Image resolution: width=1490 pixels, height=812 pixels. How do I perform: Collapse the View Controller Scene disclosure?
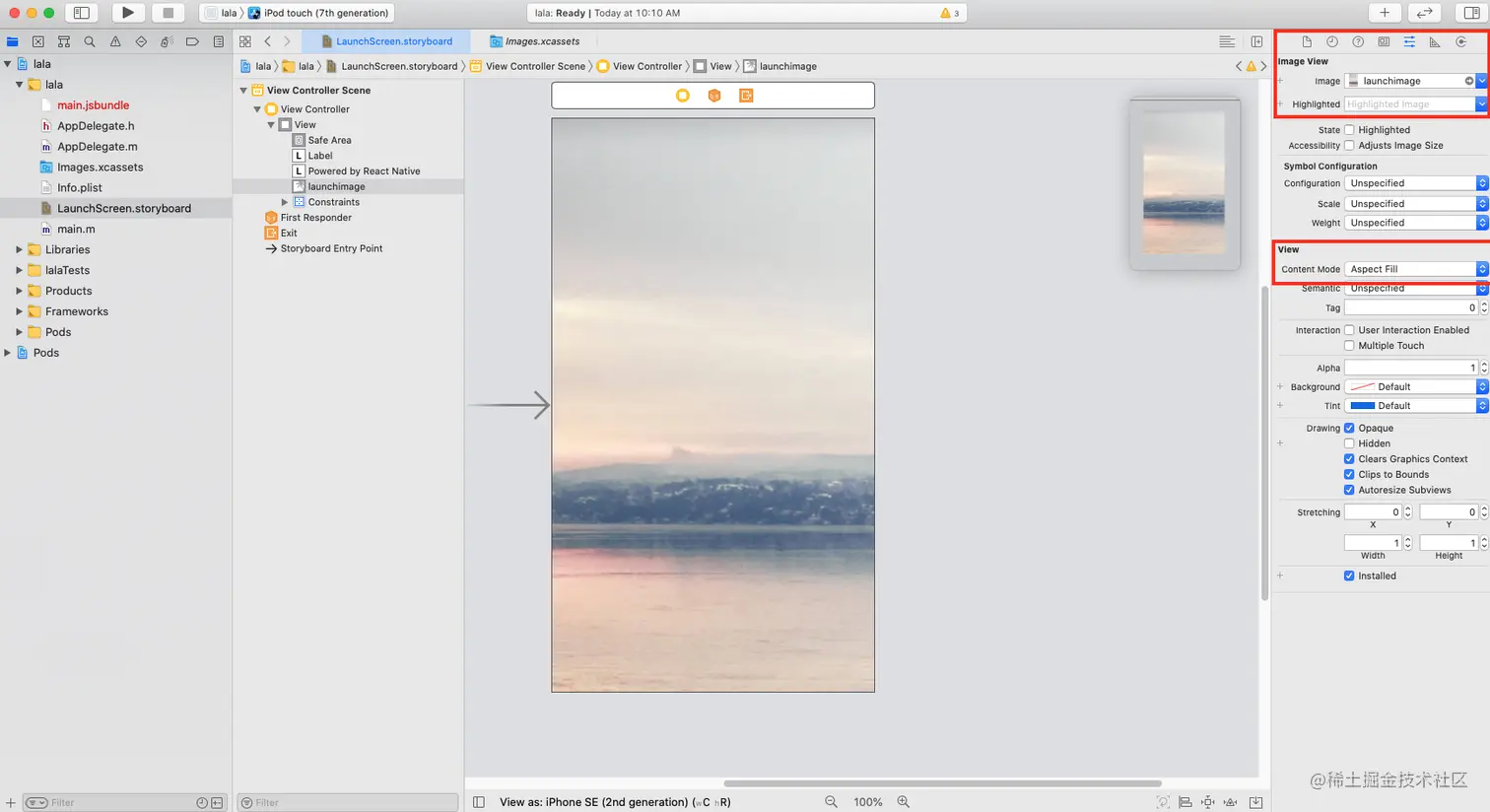click(x=243, y=91)
